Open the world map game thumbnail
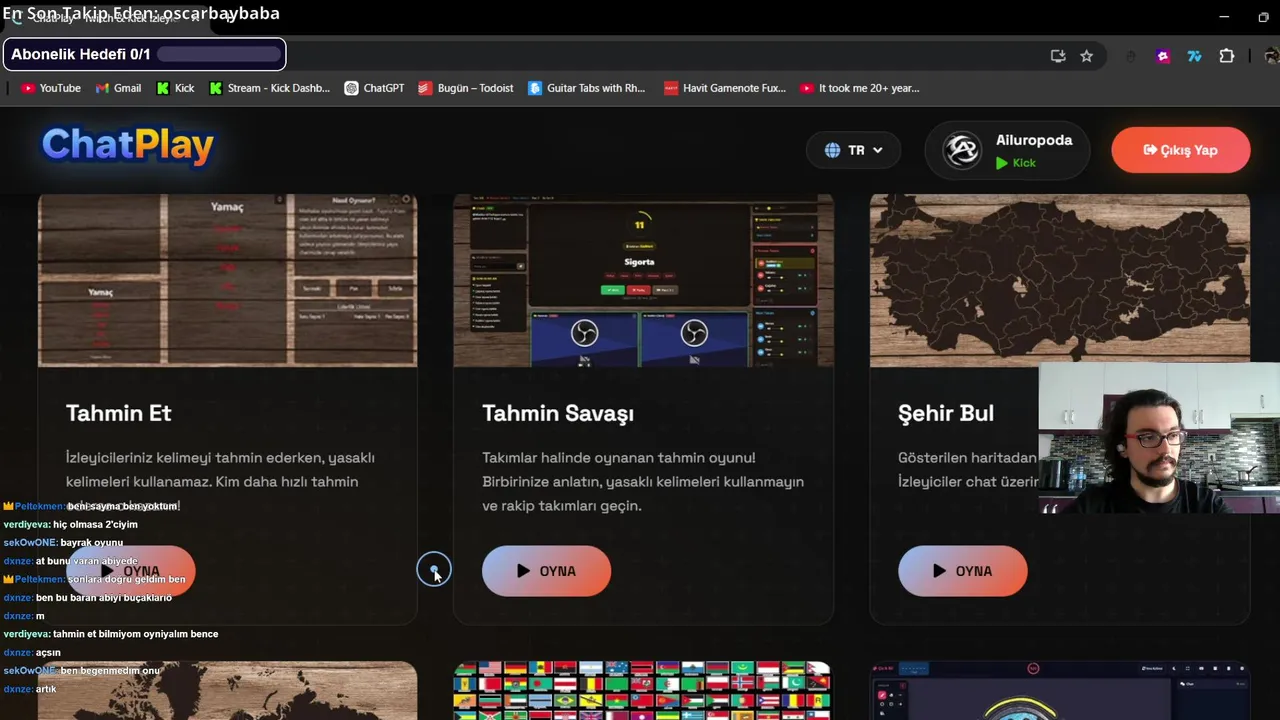Viewport: 1280px width, 720px height. tap(227, 691)
